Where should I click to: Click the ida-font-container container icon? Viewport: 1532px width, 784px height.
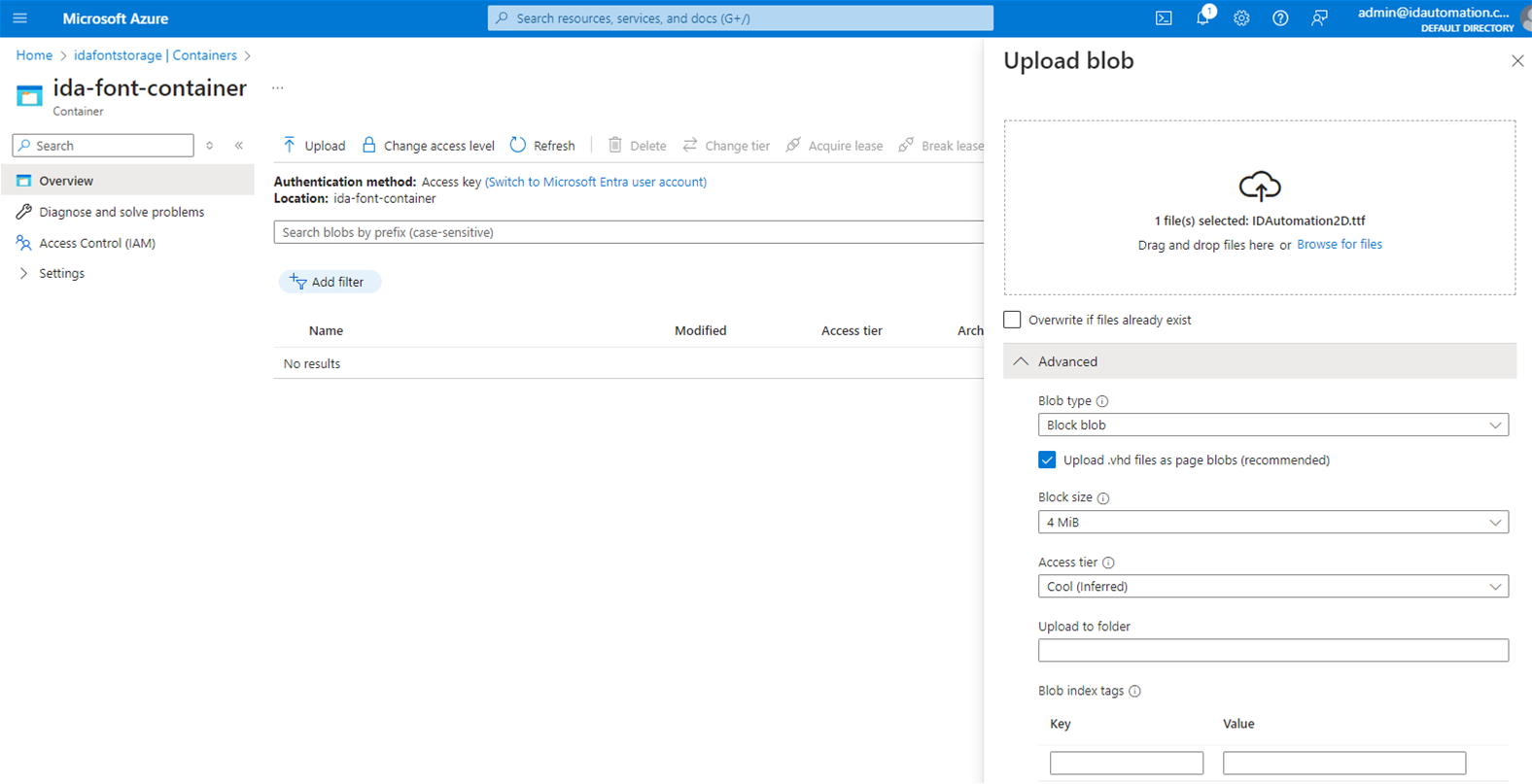point(29,95)
